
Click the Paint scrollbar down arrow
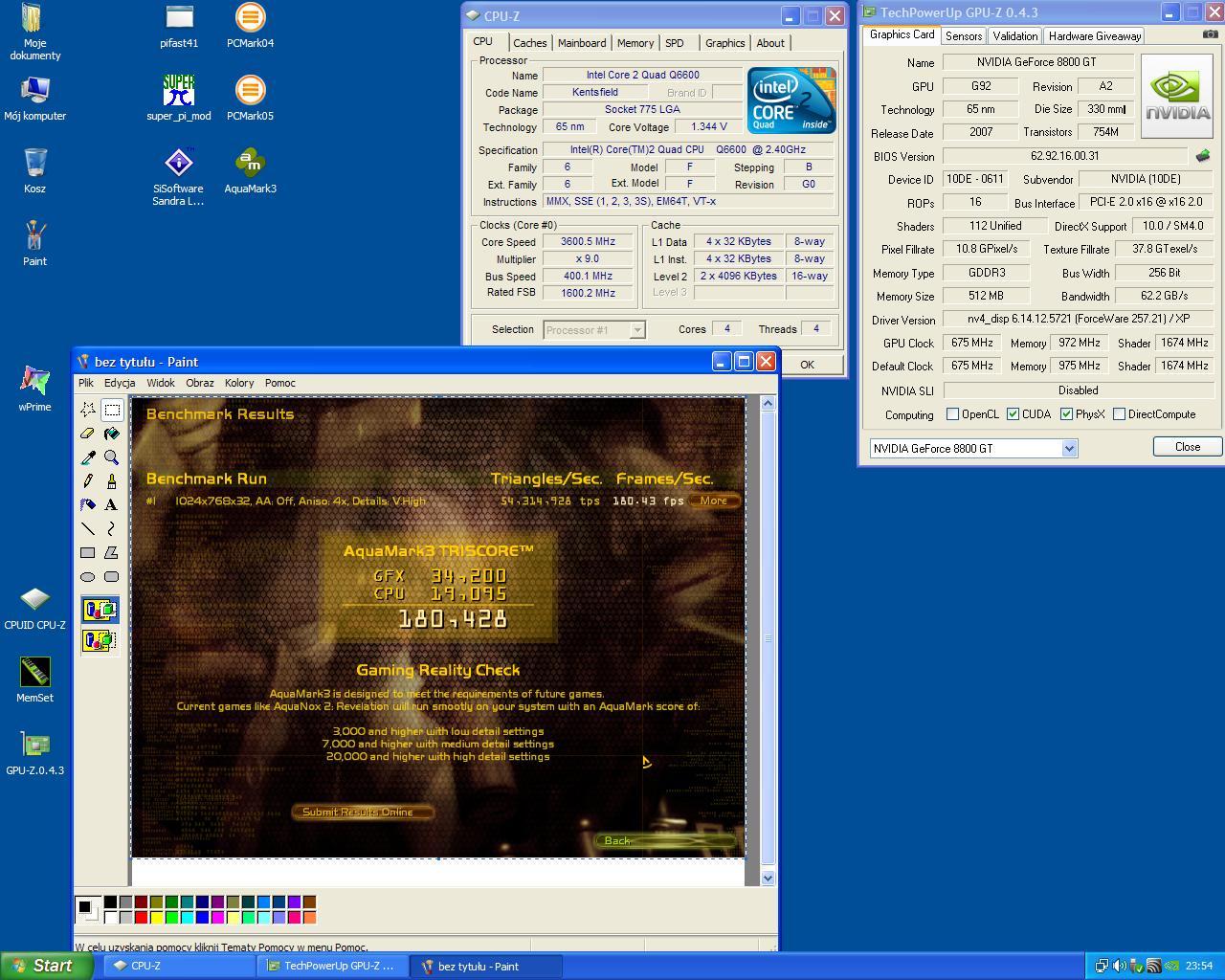[x=768, y=878]
